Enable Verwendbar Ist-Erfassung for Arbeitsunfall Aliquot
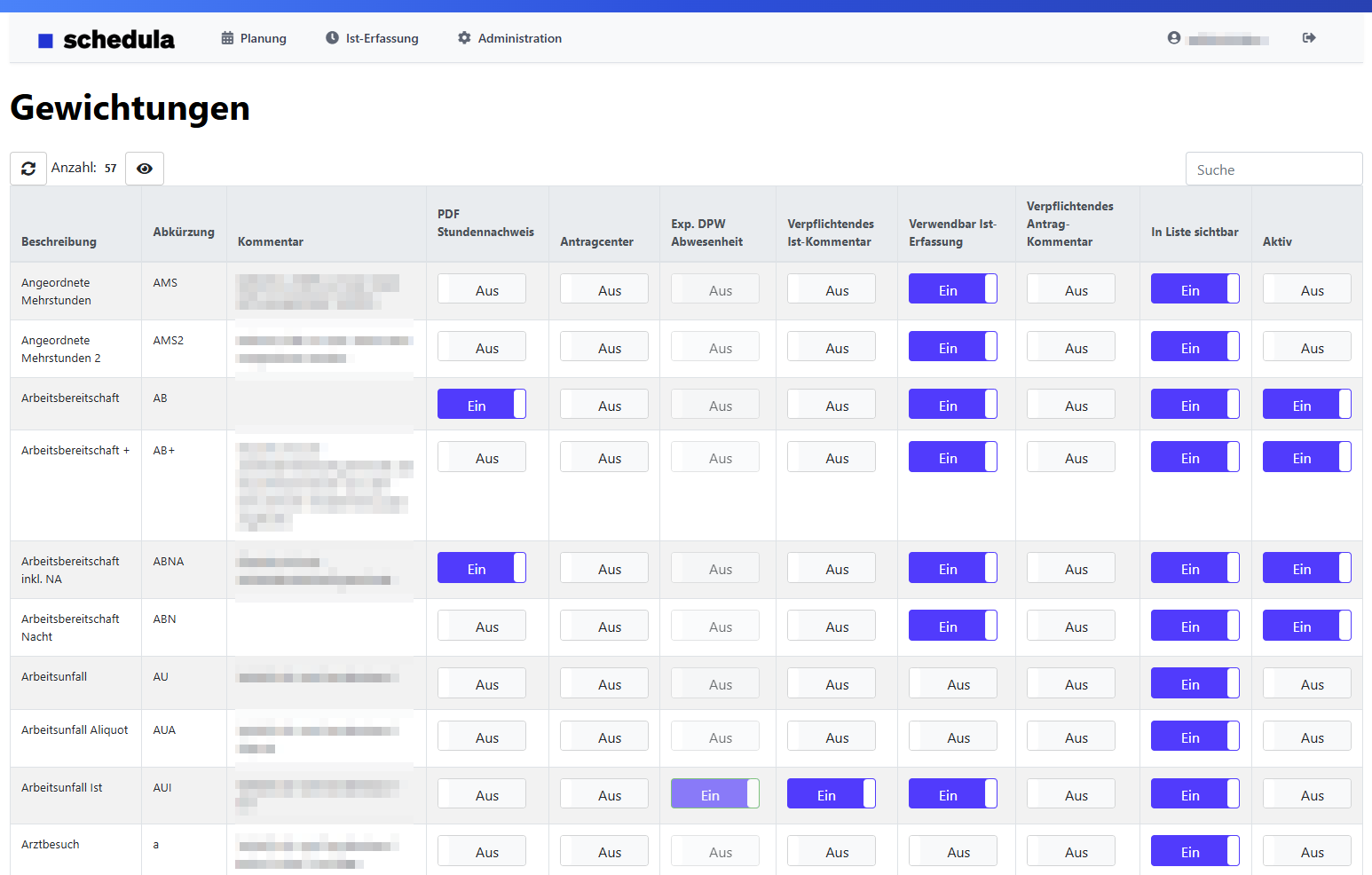The height and width of the screenshot is (875, 1372). [952, 737]
